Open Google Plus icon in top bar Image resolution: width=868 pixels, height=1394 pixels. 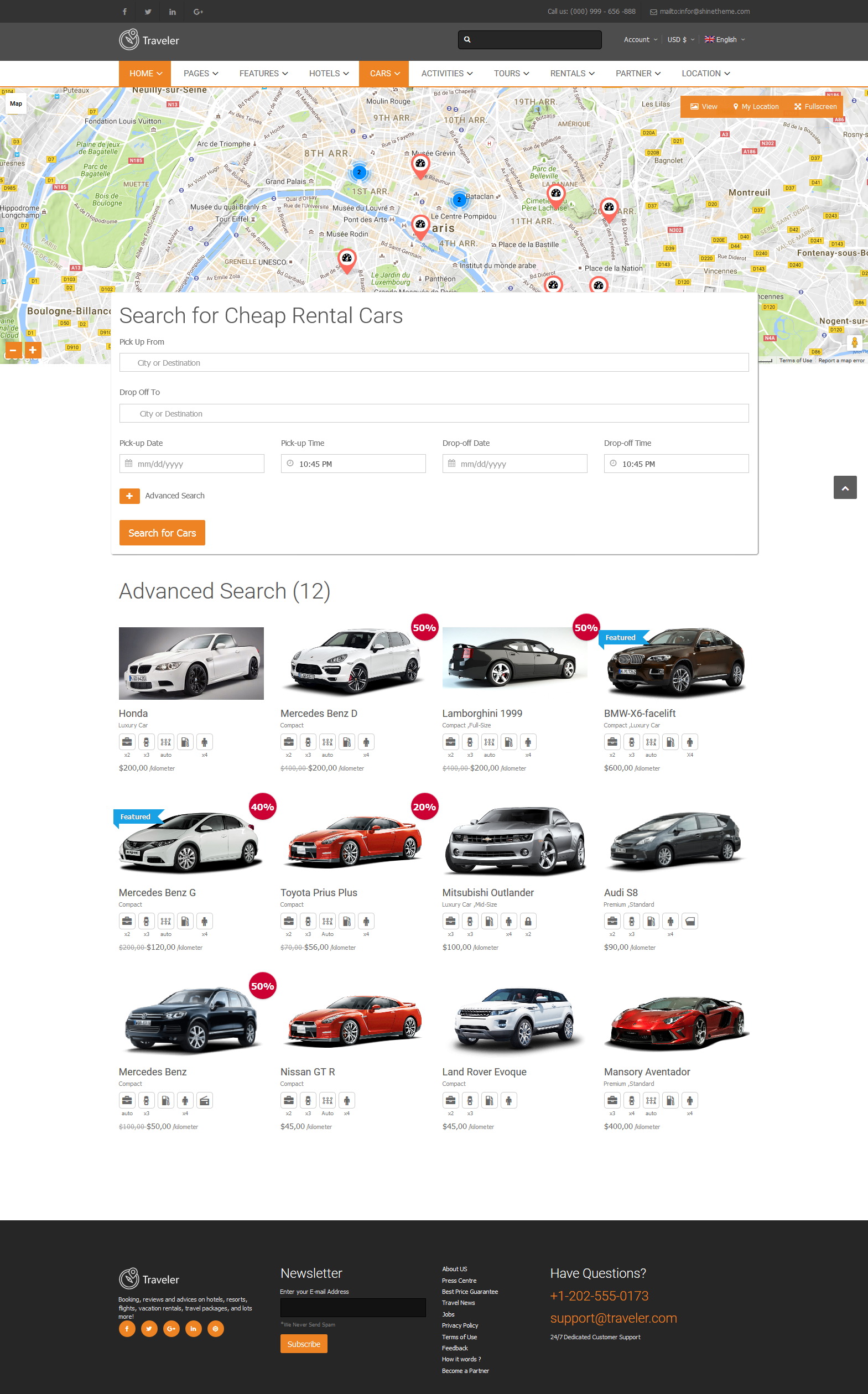(x=198, y=12)
